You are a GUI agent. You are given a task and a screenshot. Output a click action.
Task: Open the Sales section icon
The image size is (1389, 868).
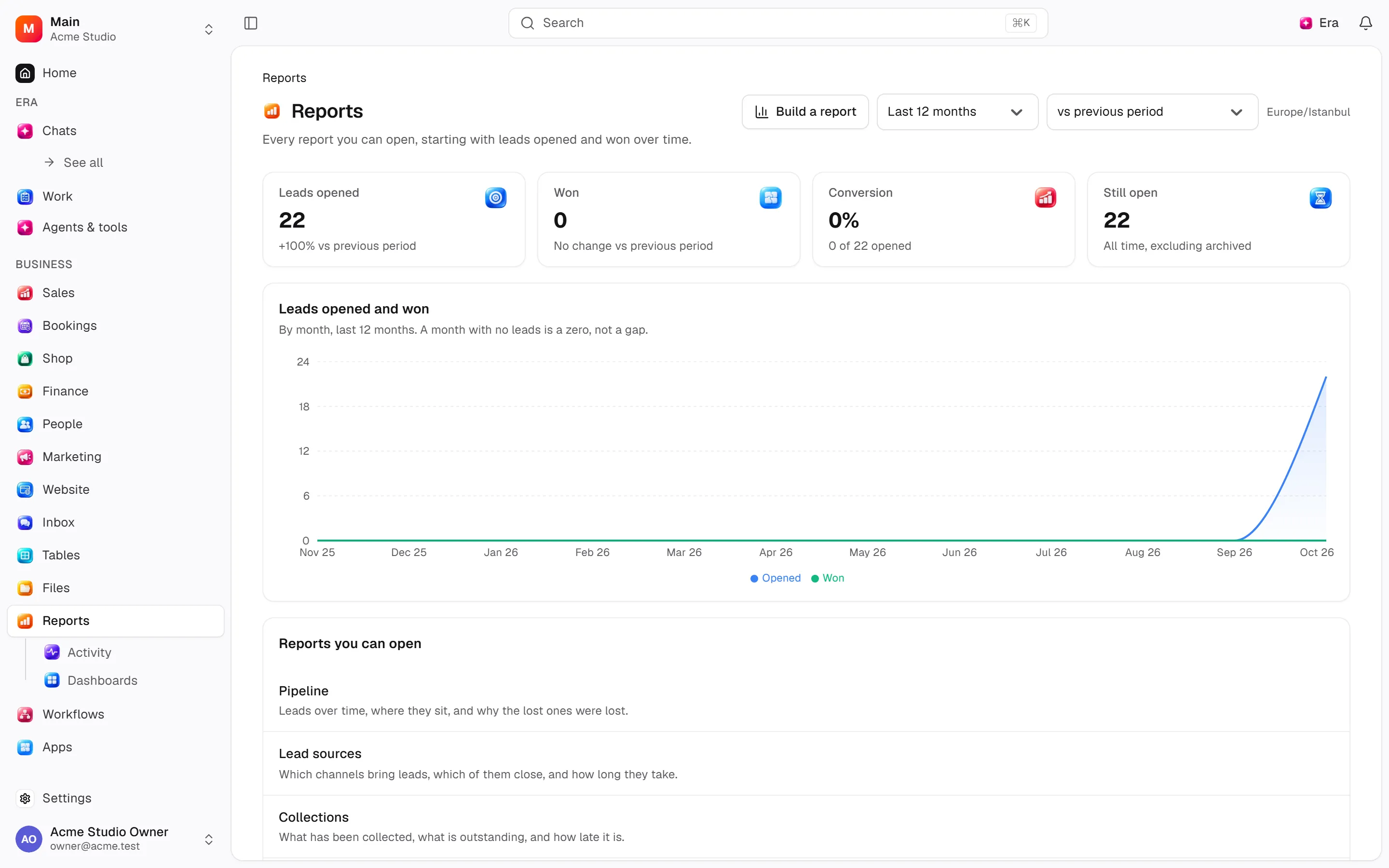point(25,293)
